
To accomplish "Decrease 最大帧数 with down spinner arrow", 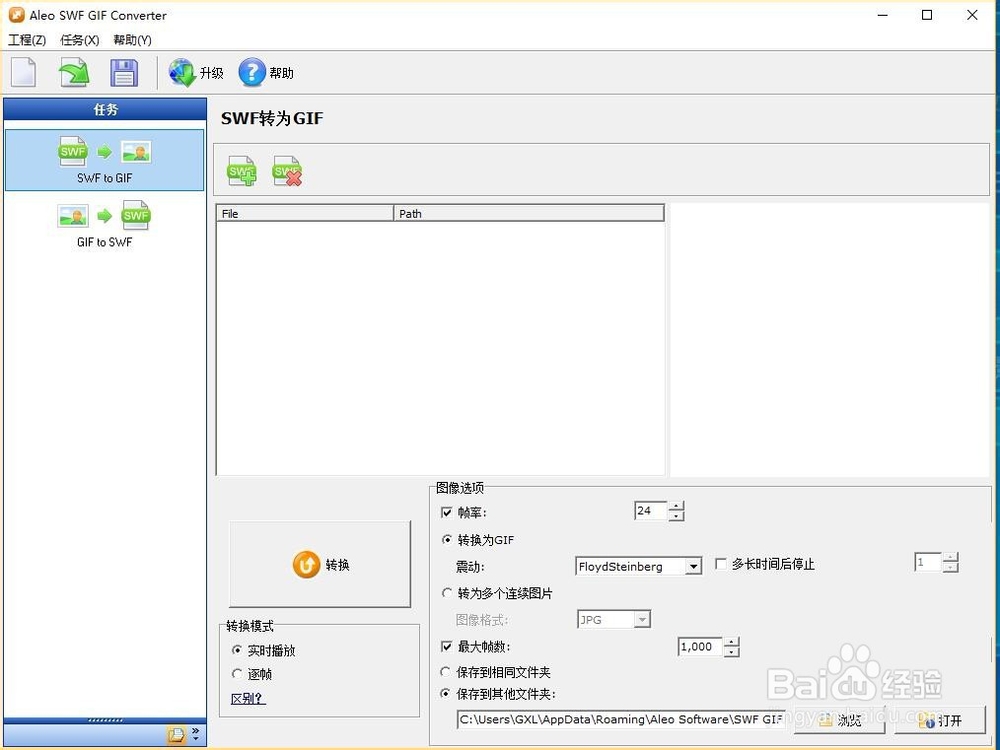I will (732, 652).
